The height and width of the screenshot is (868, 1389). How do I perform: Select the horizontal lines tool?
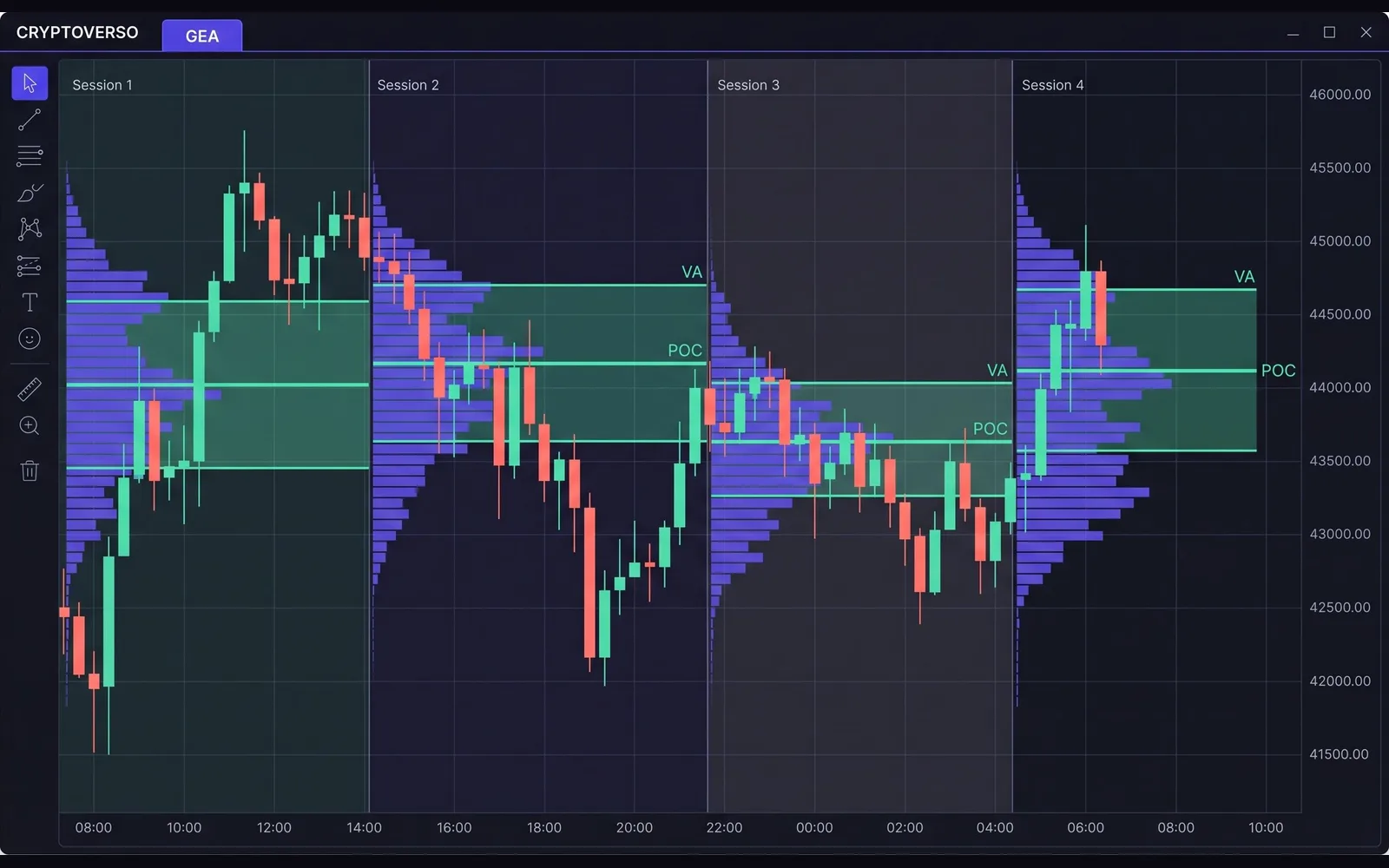point(30,156)
